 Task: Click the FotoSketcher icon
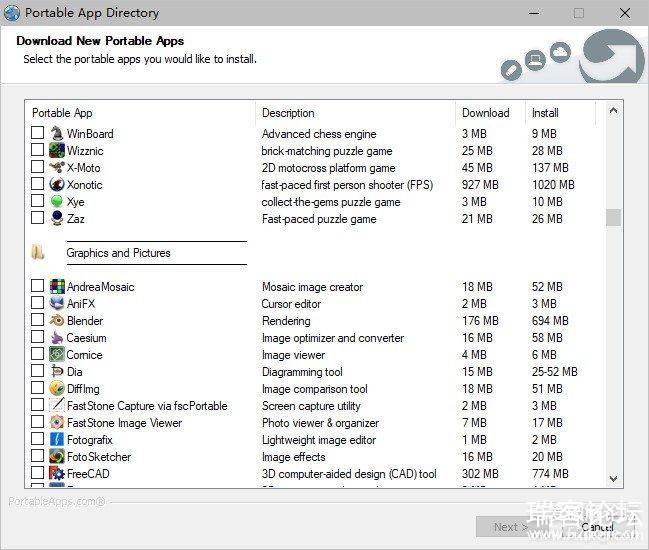tap(57, 456)
